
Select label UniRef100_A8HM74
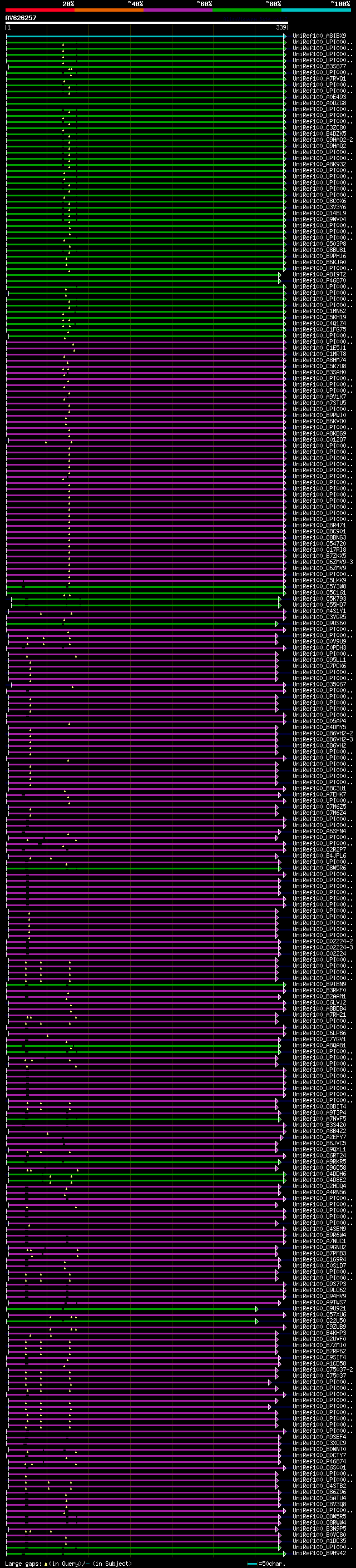(x=319, y=360)
